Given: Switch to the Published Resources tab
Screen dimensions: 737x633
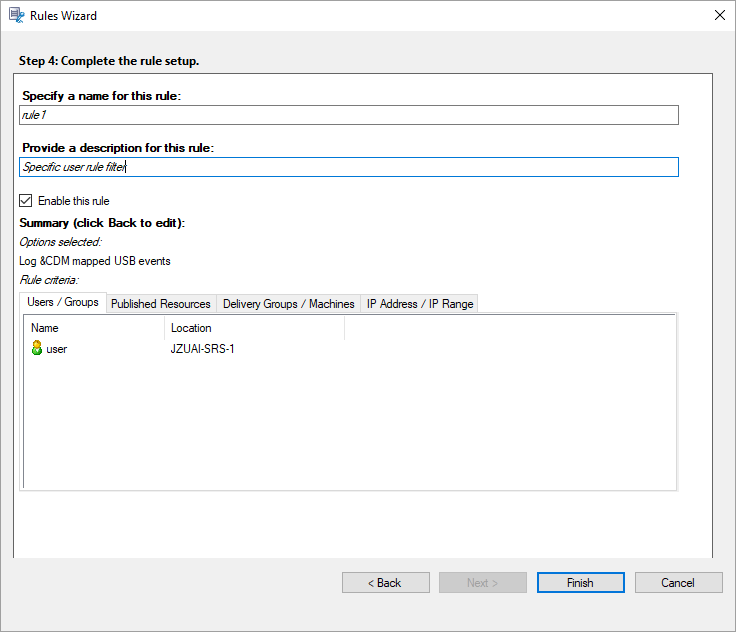Looking at the screenshot, I should click(161, 304).
